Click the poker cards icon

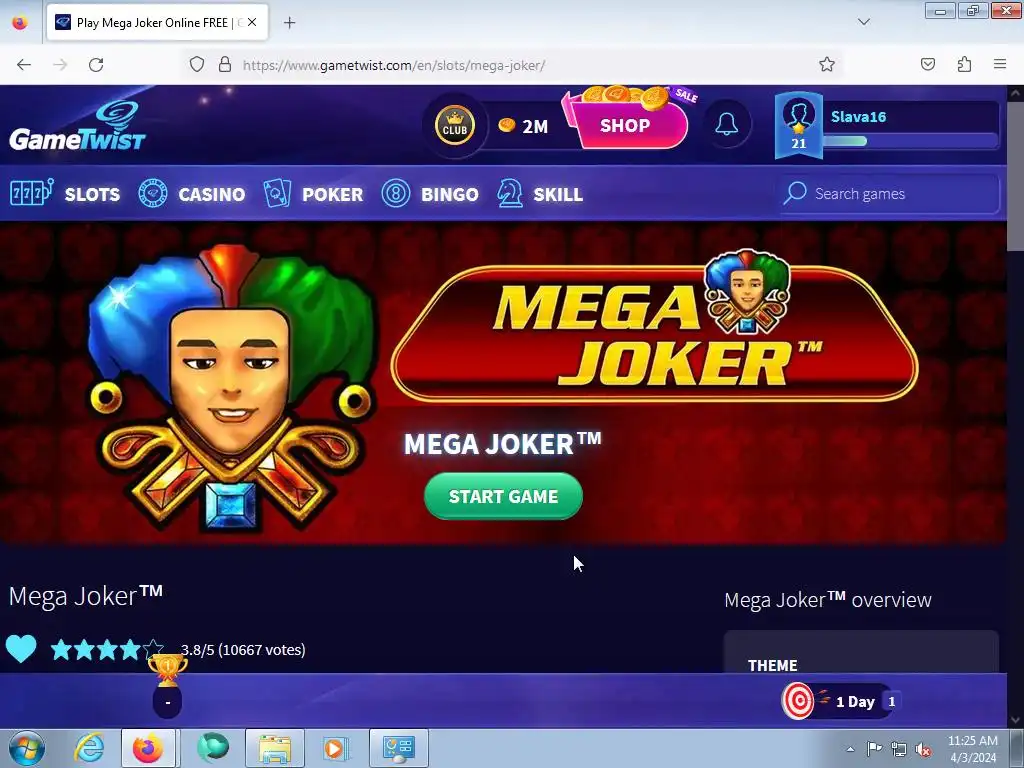(x=277, y=193)
